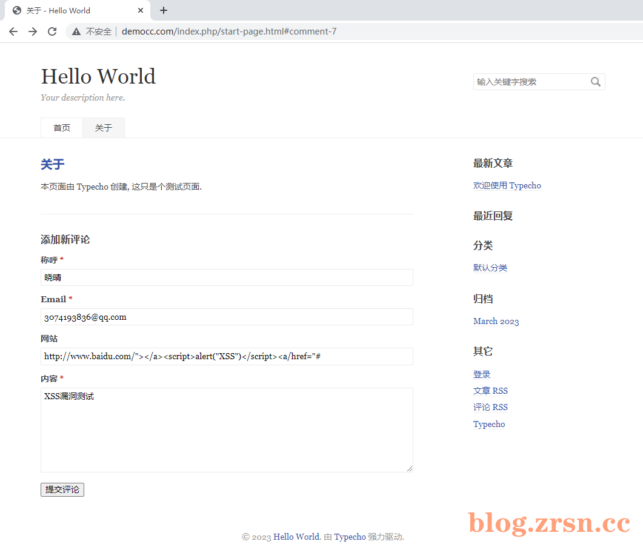Image resolution: width=643 pixels, height=550 pixels.
Task: Click the not secure warning icon
Action: (76, 32)
